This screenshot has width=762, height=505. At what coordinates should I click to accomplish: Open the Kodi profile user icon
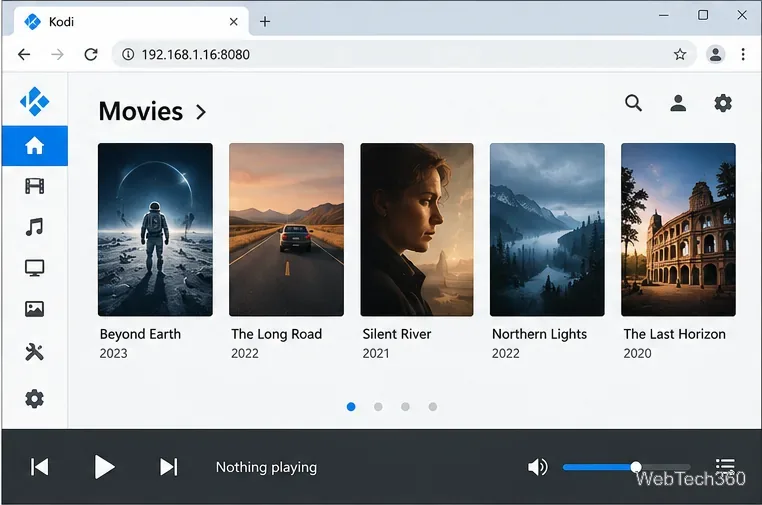[x=678, y=103]
